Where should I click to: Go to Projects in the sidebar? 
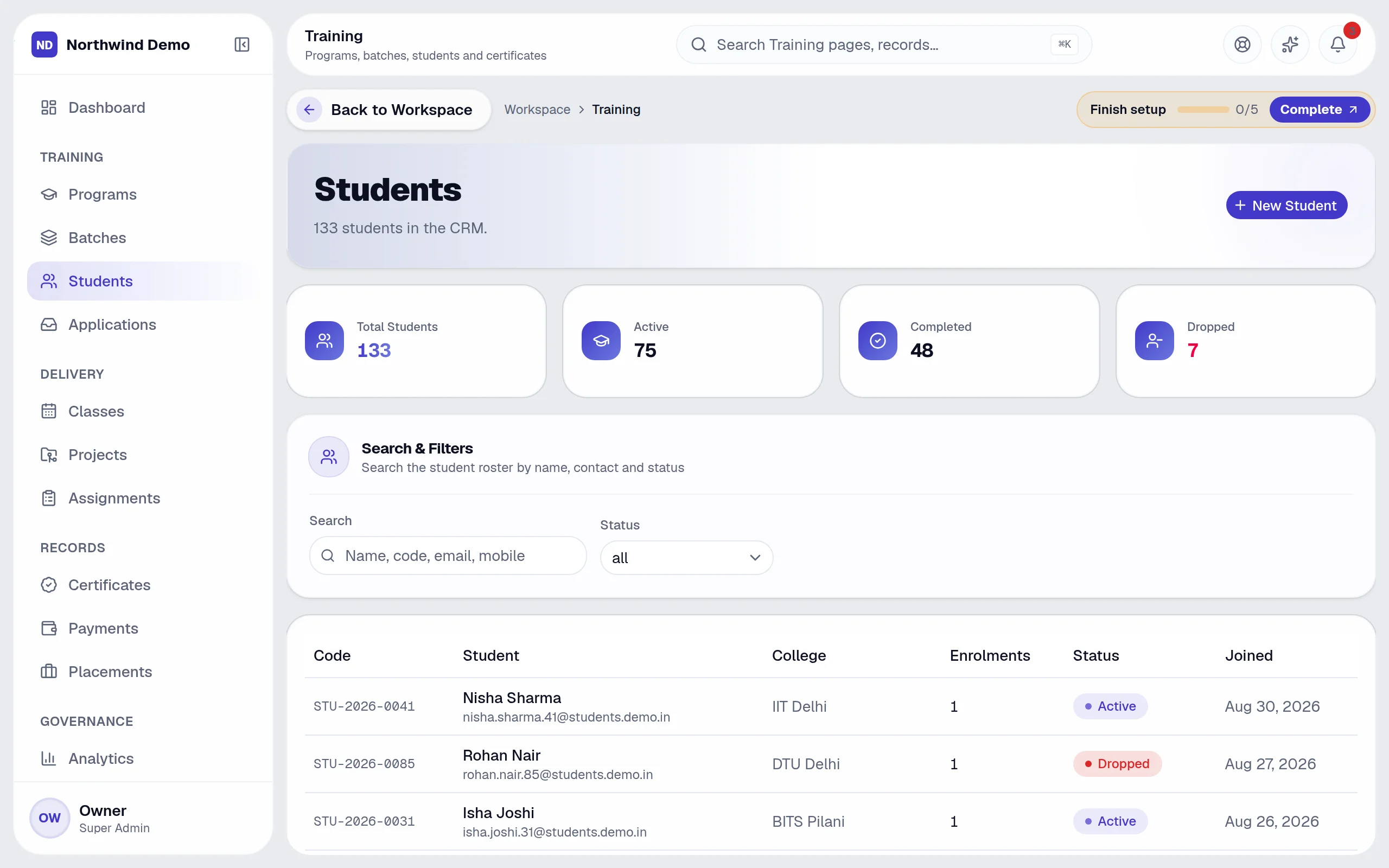[x=142, y=455]
